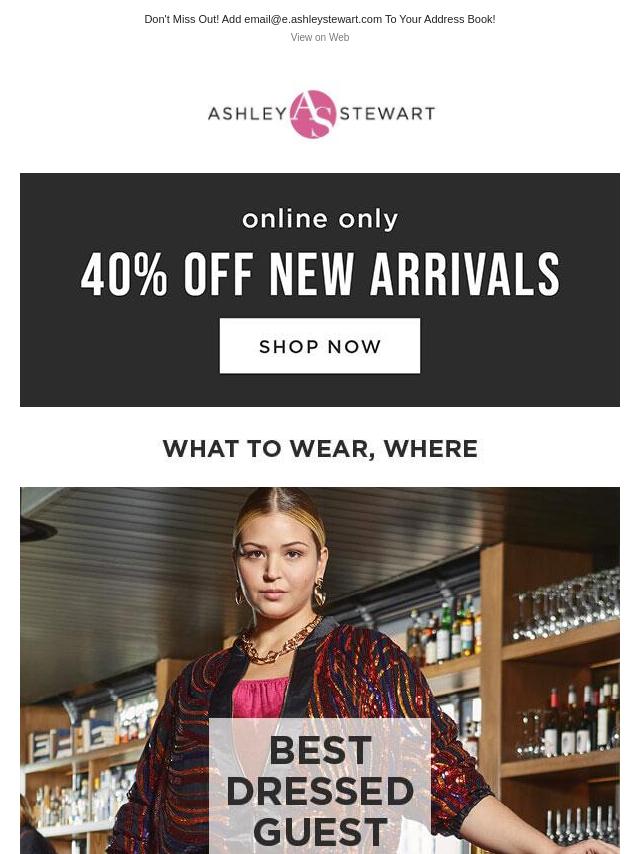Click the ASHLEY wordmark beside the logo
Image resolution: width=640 pixels, height=854 pixels.
coord(247,114)
